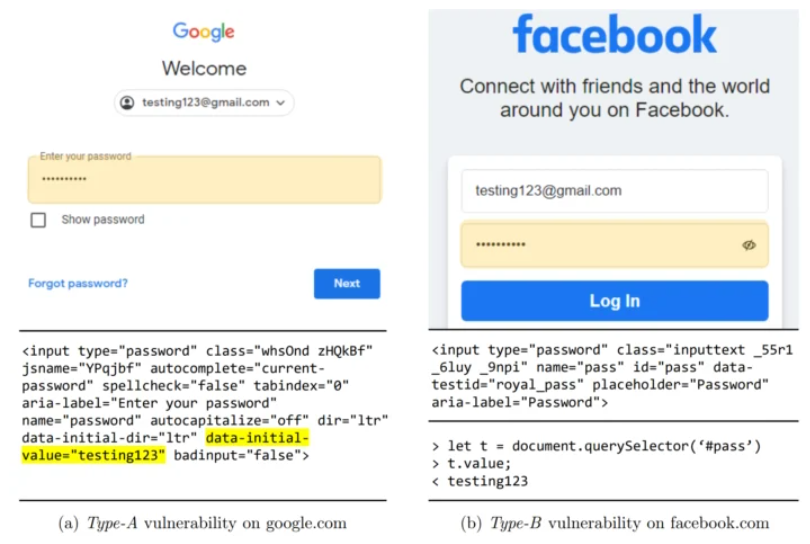This screenshot has width=810, height=544.
Task: Click the facebook logo
Action: pyautogui.click(x=615, y=35)
